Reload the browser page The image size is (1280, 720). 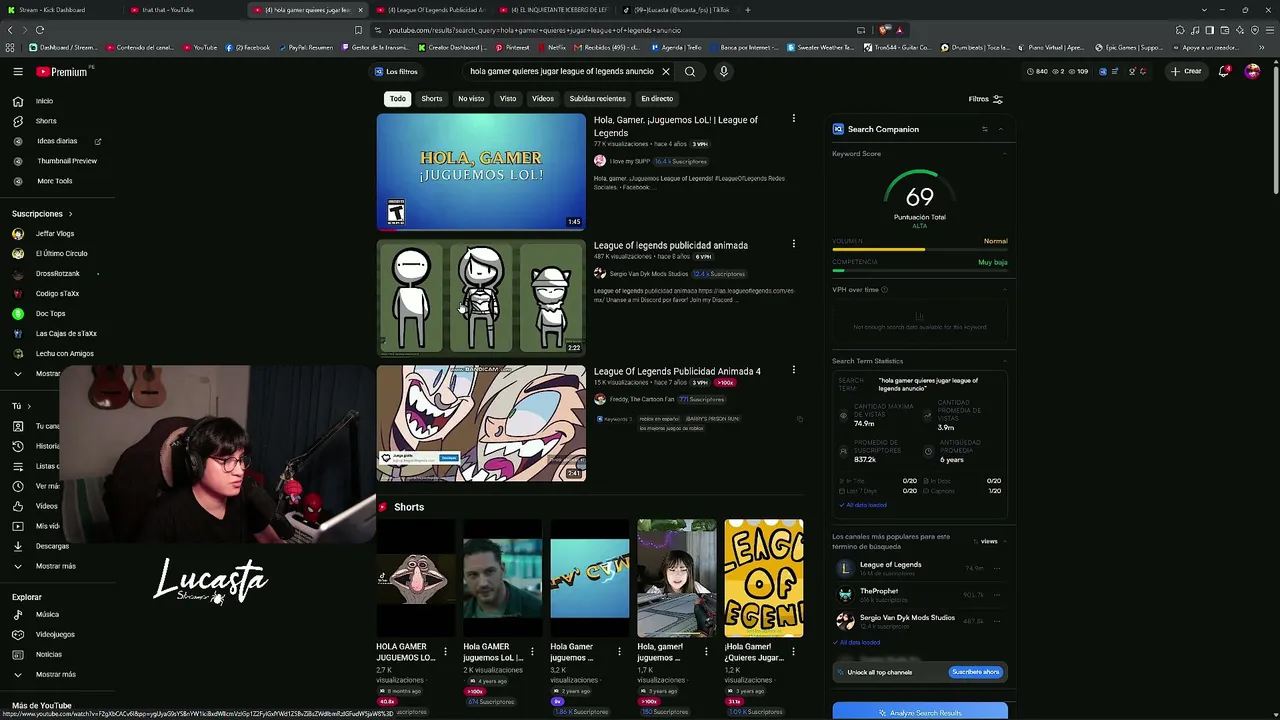[x=40, y=30]
